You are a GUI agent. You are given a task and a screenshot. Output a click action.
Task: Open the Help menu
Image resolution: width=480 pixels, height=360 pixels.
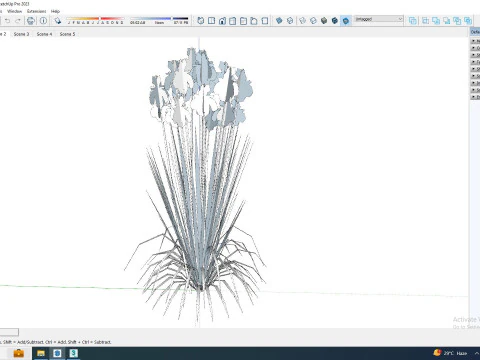click(x=55, y=11)
